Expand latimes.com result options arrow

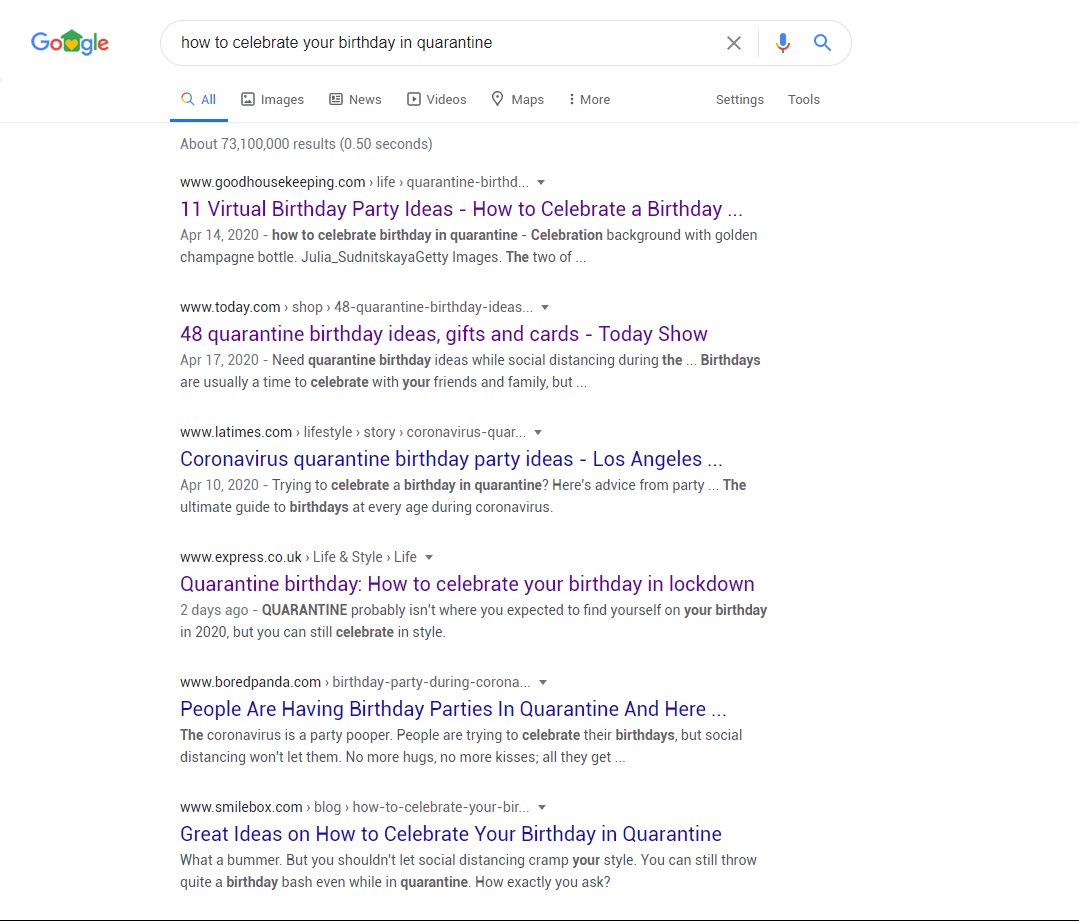point(538,433)
